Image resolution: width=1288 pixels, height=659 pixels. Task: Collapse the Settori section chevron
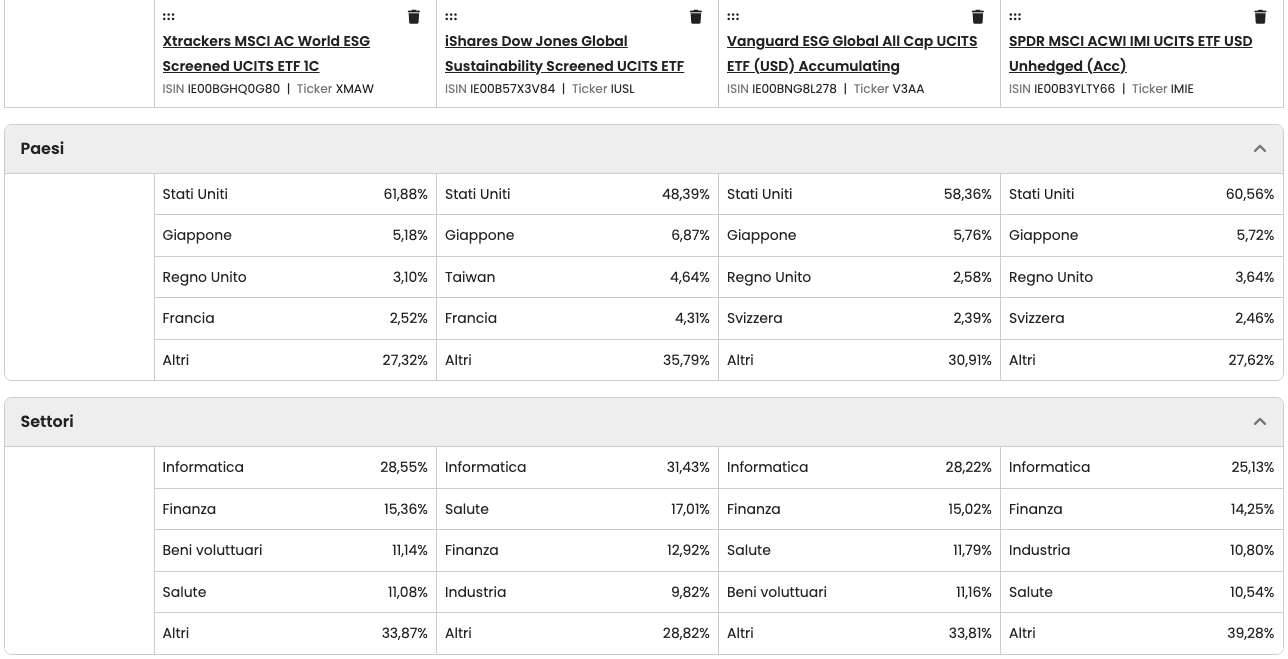pyautogui.click(x=1259, y=422)
